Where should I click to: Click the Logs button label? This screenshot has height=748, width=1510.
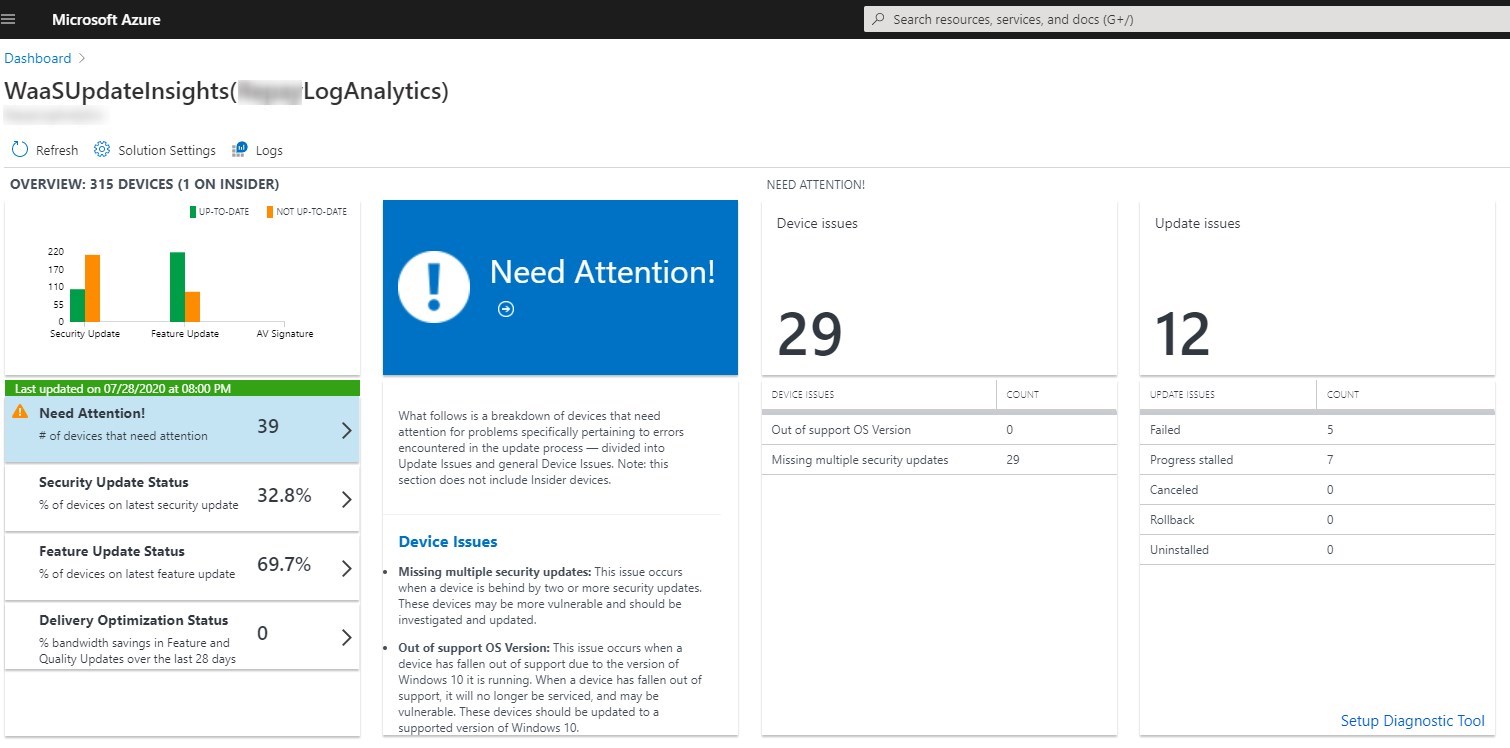pos(269,150)
